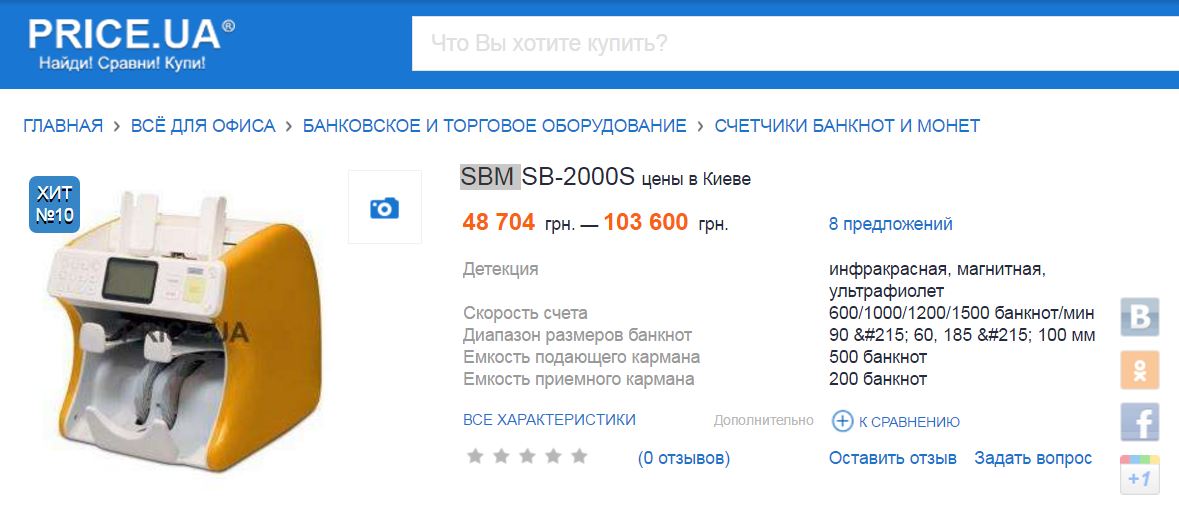
Task: Click the Google +1 icon
Action: (x=1139, y=476)
